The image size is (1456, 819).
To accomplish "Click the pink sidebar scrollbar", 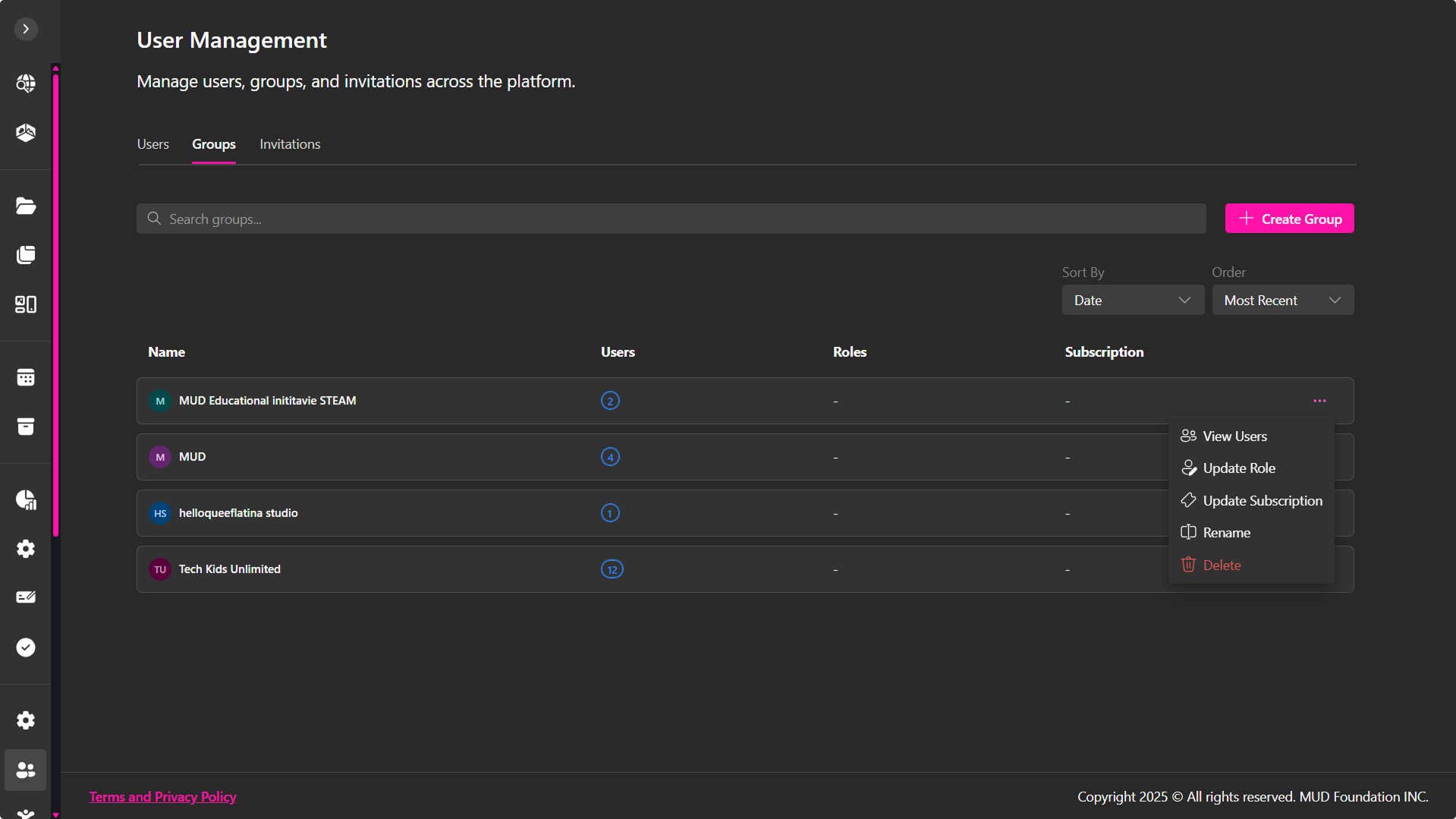I will pos(55,304).
